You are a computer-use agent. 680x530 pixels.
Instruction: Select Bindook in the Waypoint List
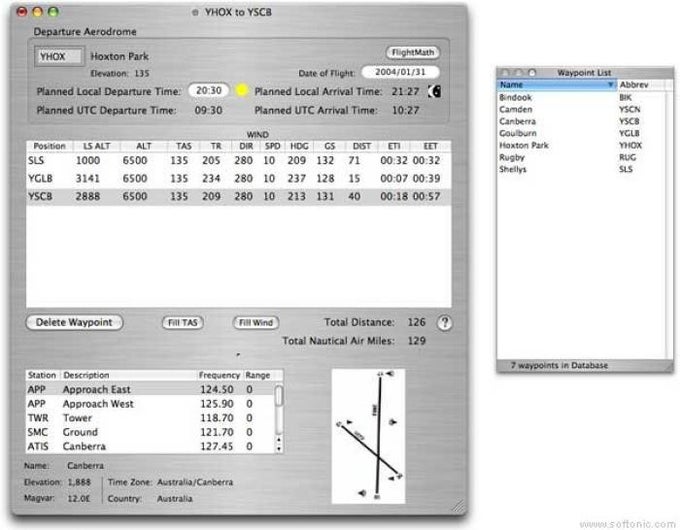pos(581,98)
